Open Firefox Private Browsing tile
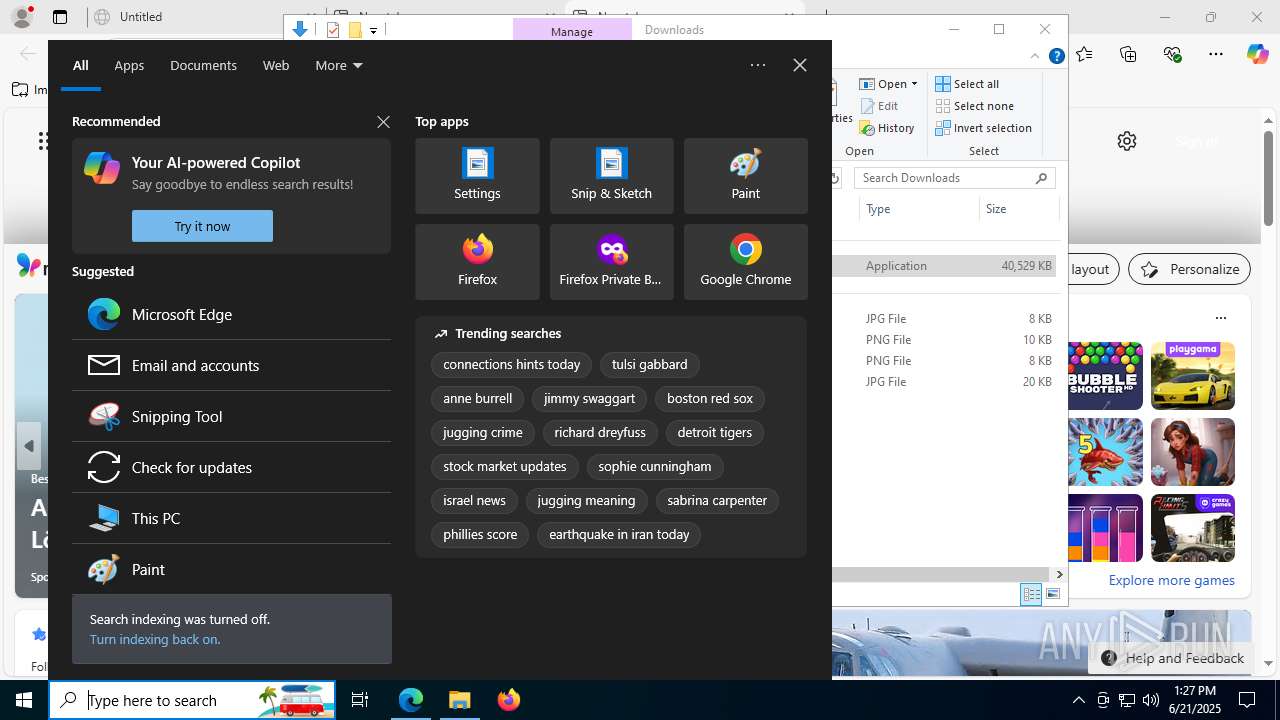Screen dimensions: 1280x720 click(x=611, y=262)
